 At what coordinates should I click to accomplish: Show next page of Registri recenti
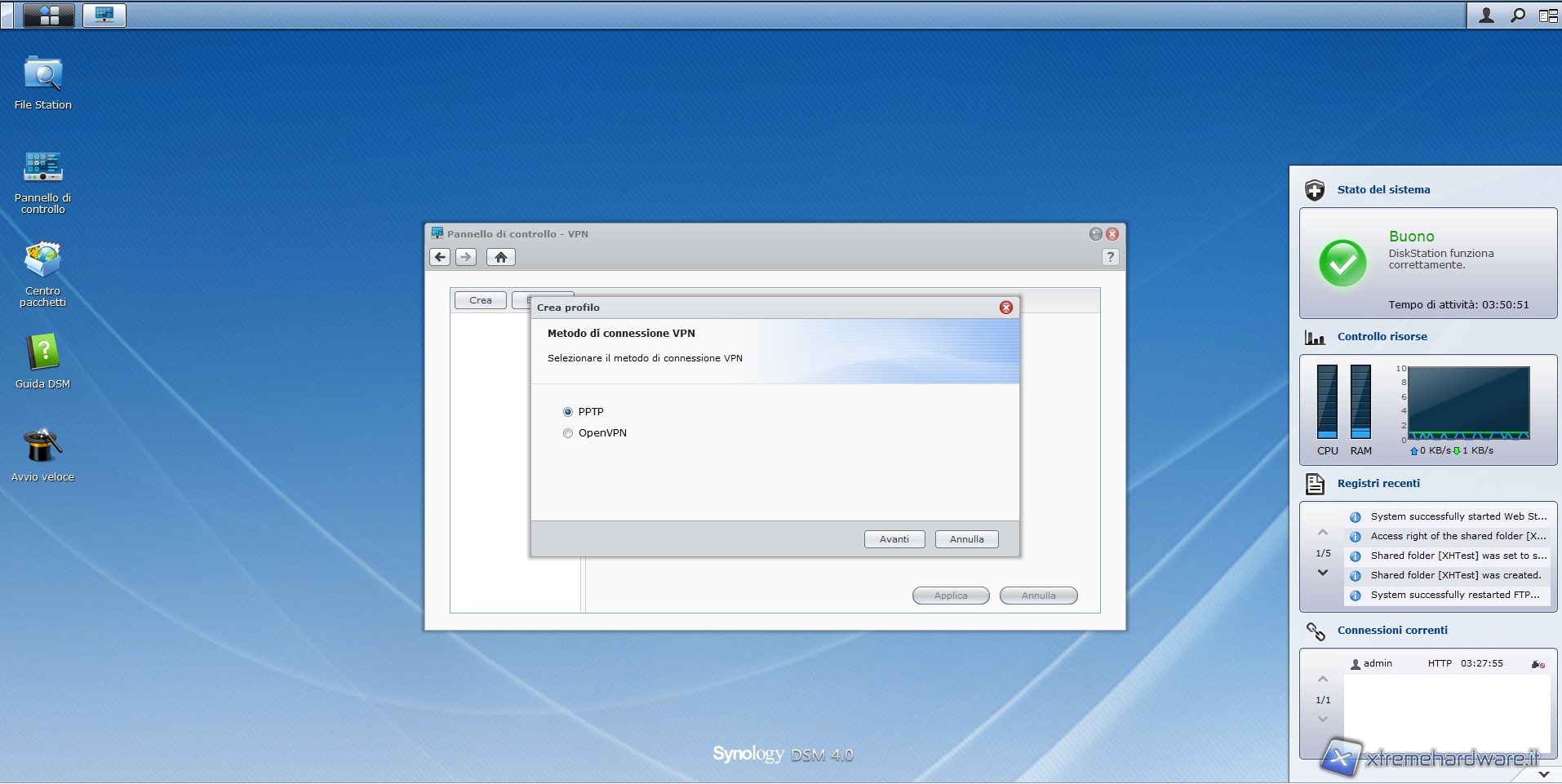(x=1323, y=573)
